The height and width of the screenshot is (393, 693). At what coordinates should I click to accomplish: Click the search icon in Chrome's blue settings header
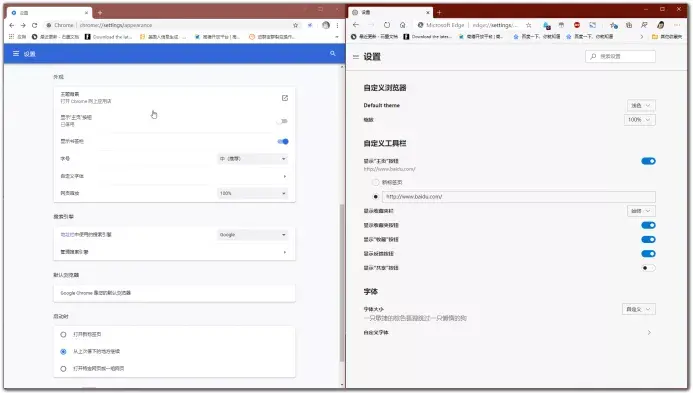333,53
